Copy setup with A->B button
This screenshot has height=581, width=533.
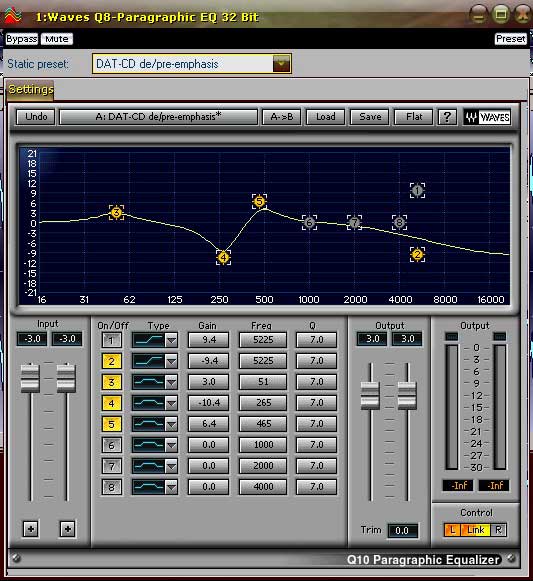(282, 117)
